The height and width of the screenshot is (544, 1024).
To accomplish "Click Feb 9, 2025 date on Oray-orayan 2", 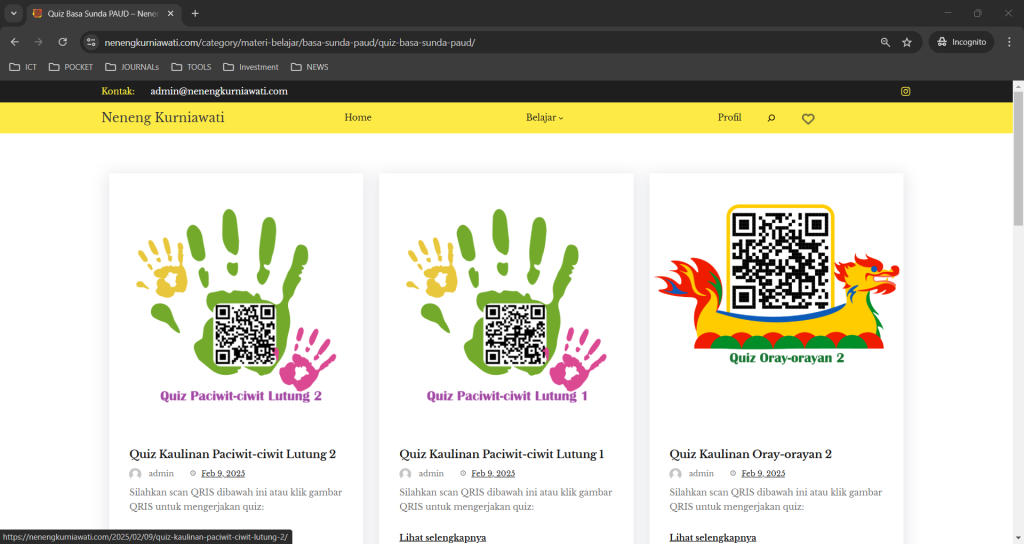I will tap(763, 473).
